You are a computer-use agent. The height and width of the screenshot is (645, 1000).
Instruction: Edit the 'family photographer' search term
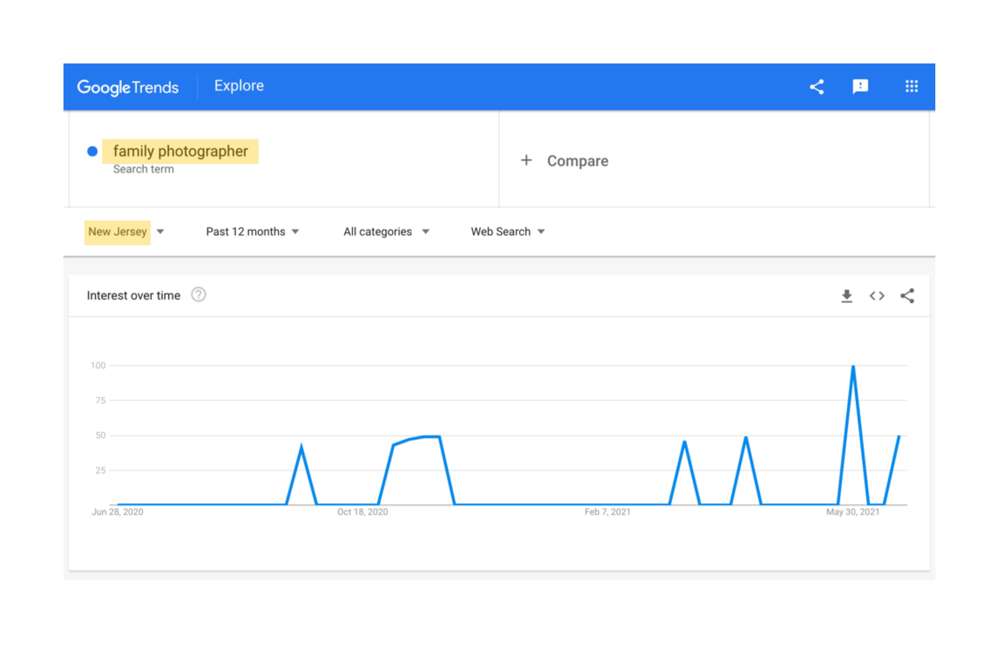click(180, 151)
